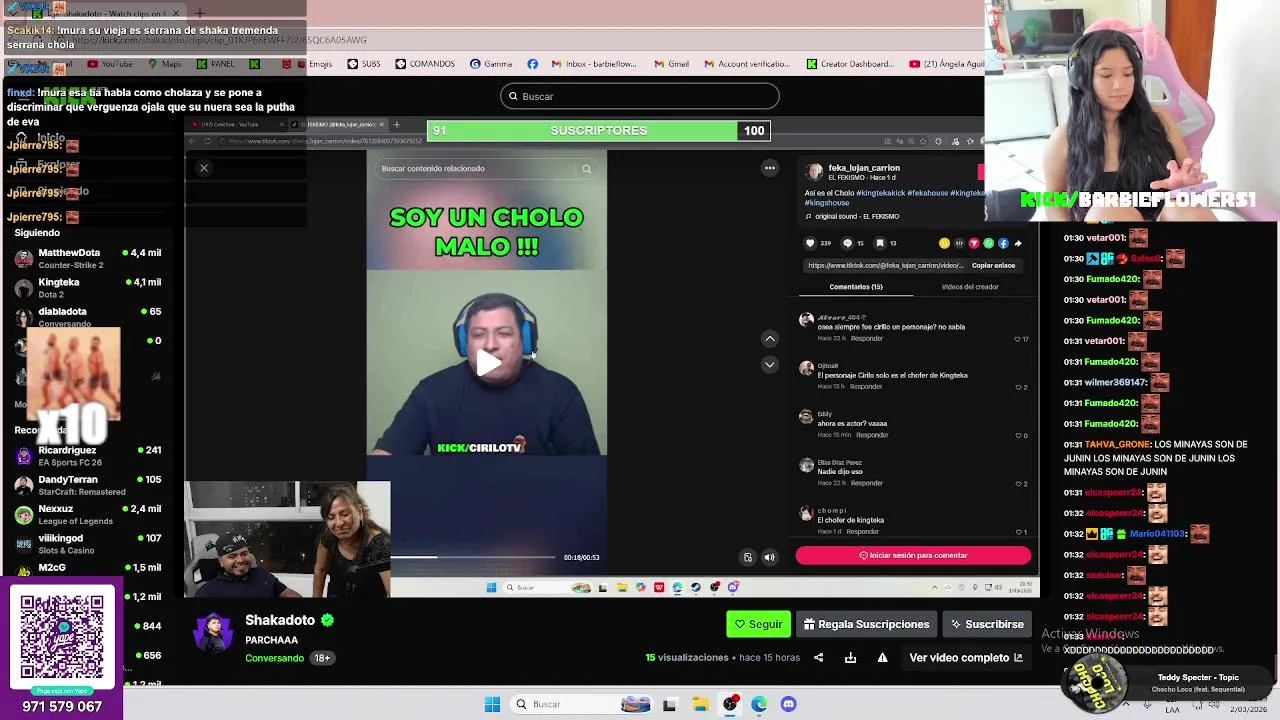This screenshot has height=720, width=1280.
Task: Open SUBS bookmark in bookmarks bar
Action: pyautogui.click(x=364, y=64)
